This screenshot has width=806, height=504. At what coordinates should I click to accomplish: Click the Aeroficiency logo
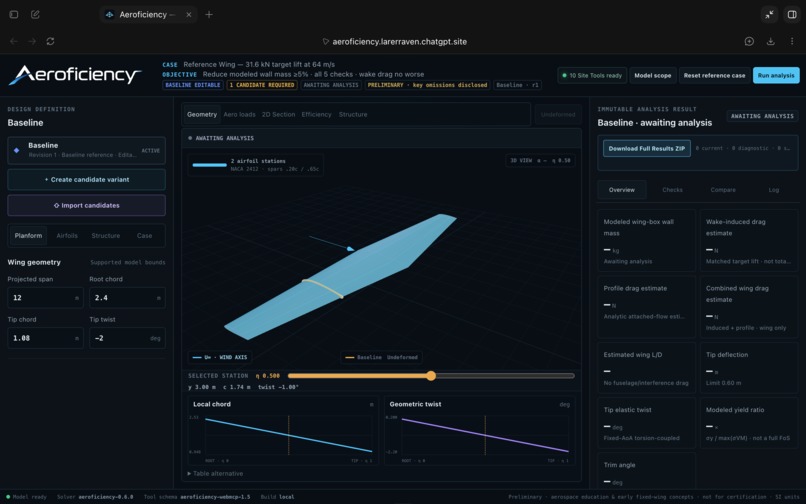pos(75,75)
